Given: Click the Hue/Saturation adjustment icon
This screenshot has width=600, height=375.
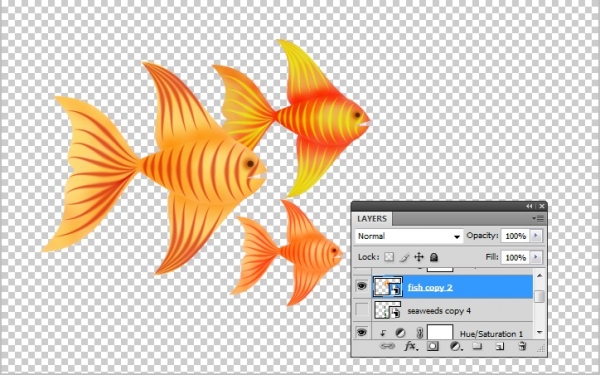Looking at the screenshot, I should [400, 333].
